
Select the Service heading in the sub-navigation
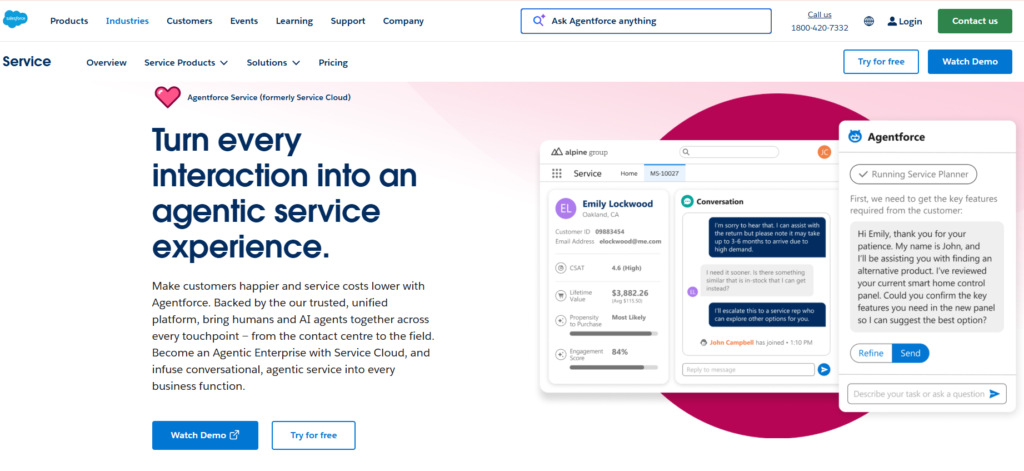pyautogui.click(x=27, y=61)
